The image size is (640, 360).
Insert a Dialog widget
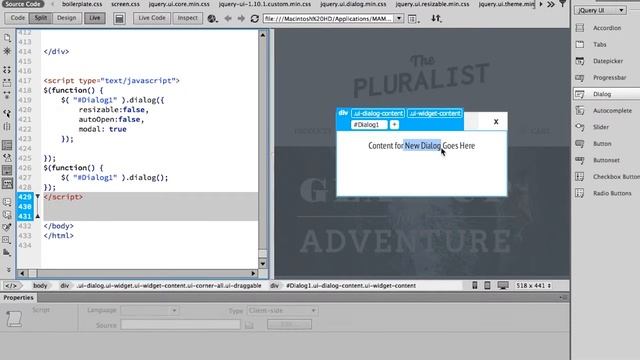pyautogui.click(x=606, y=94)
